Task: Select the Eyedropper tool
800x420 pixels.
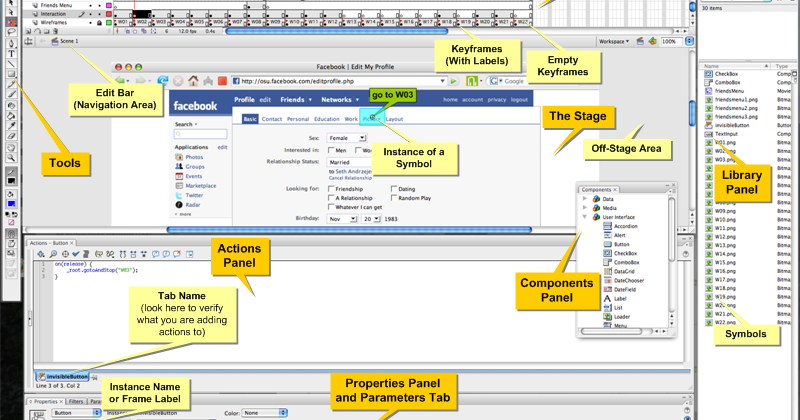Action: [11, 126]
